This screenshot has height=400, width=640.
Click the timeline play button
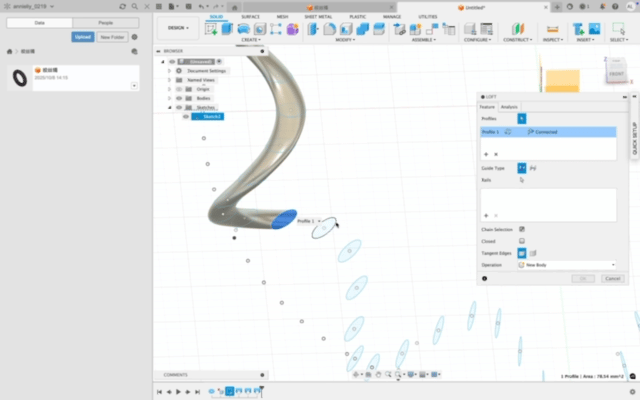178,392
